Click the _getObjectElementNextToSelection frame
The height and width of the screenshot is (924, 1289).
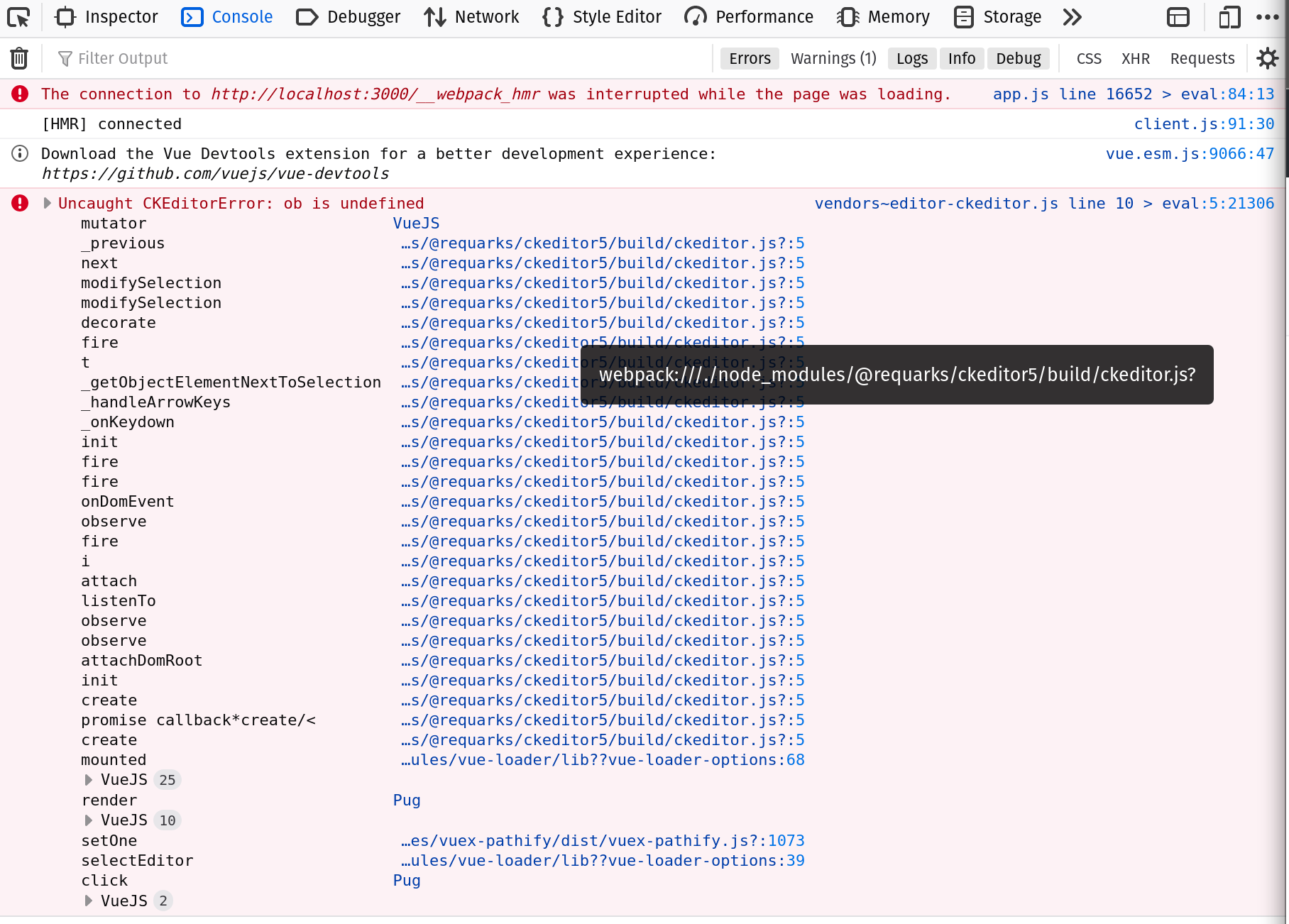231,382
